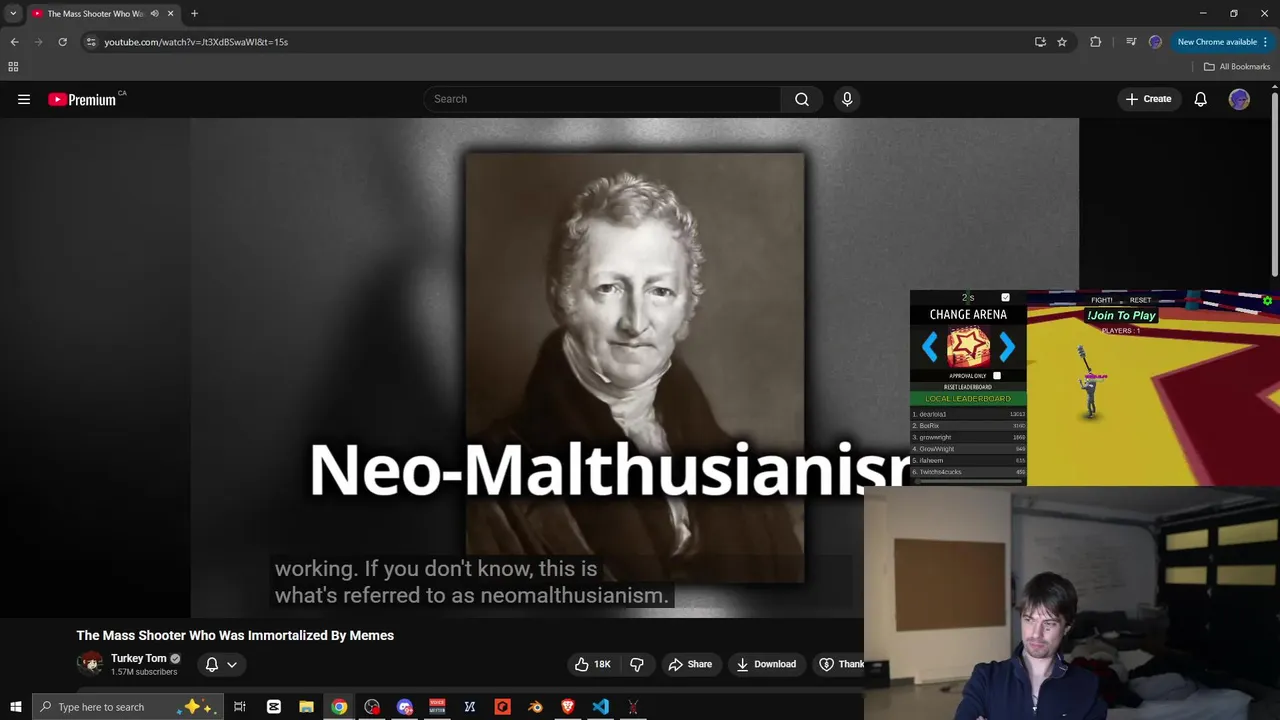Click the YouTube page vertical scrollbar
This screenshot has height=720, width=1280.
click(x=1275, y=185)
